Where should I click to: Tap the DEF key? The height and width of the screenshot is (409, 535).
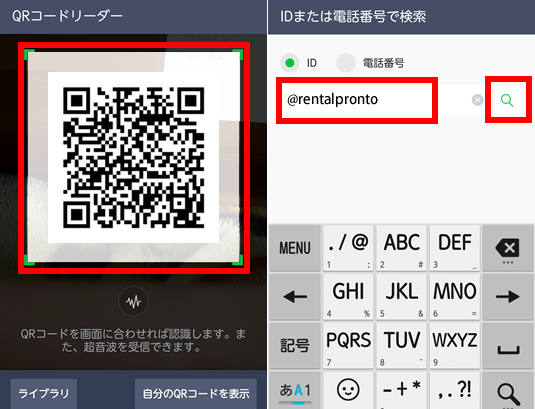pyautogui.click(x=455, y=248)
